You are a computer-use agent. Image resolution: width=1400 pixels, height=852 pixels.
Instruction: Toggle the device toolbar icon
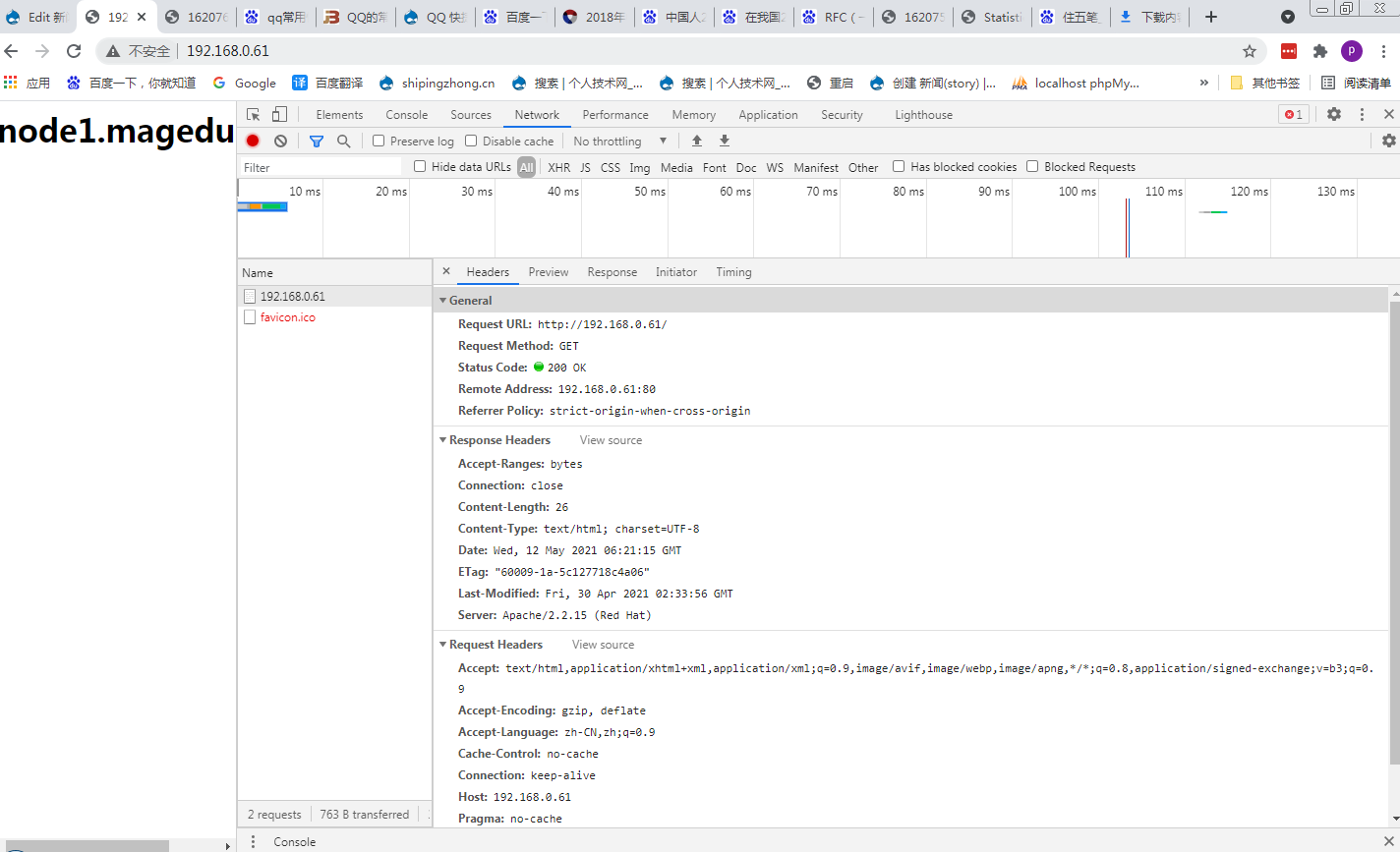[x=280, y=115]
